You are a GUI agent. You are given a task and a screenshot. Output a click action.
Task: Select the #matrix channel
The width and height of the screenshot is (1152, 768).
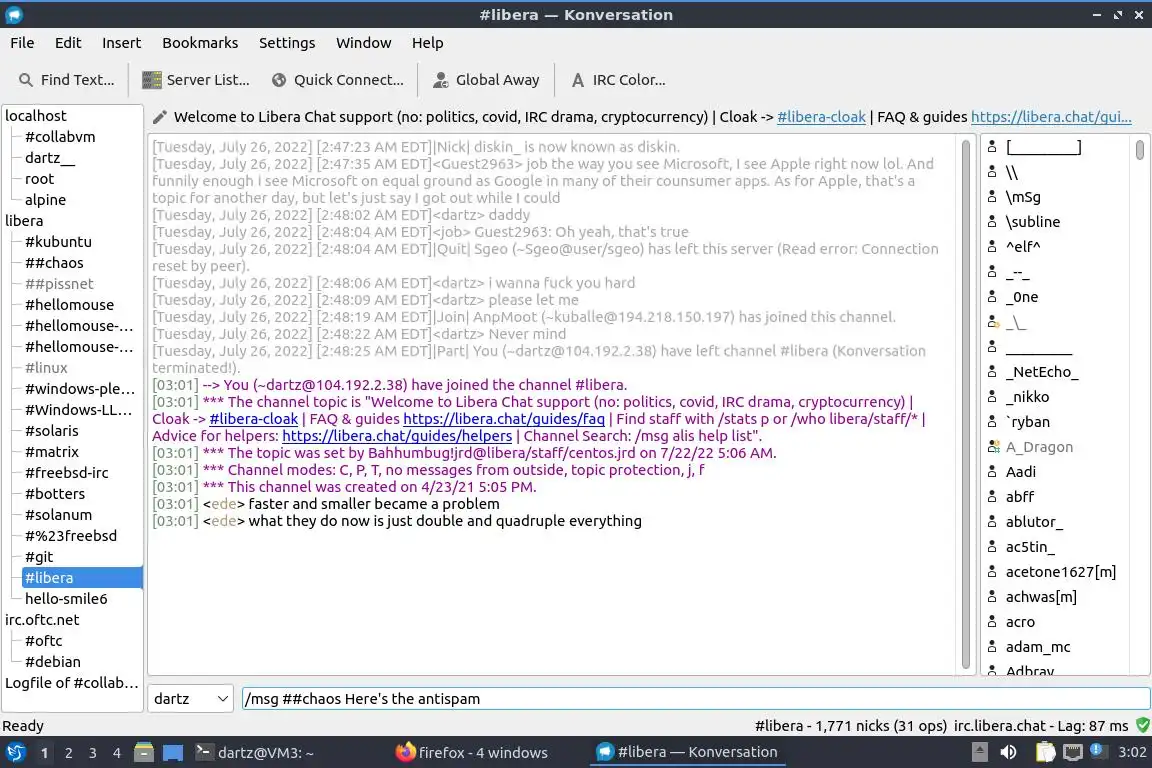[51, 451]
